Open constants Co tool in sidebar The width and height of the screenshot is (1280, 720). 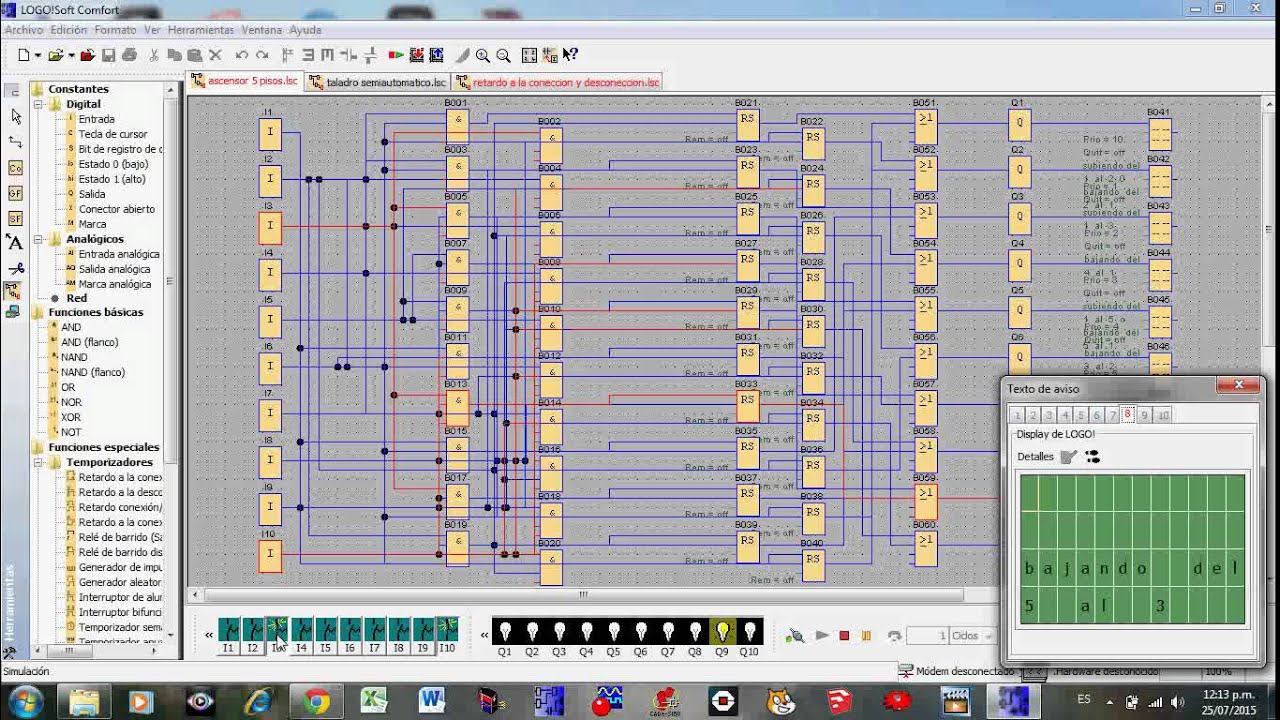(x=15, y=168)
